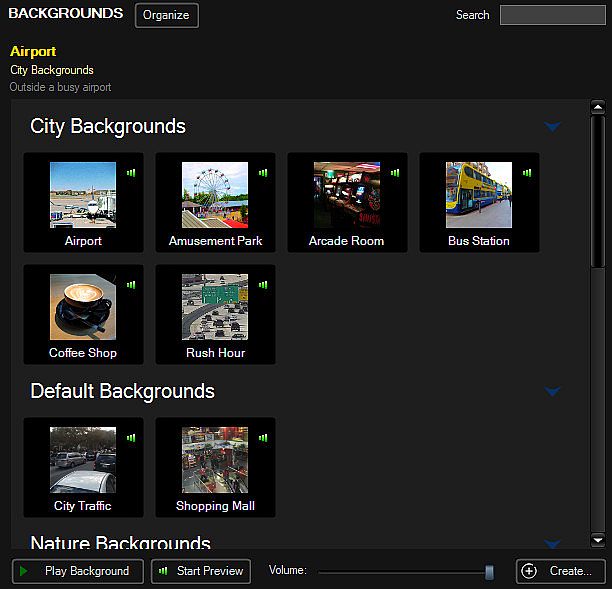
Task: Click the green level icon on Airport tile
Action: pyautogui.click(x=131, y=173)
